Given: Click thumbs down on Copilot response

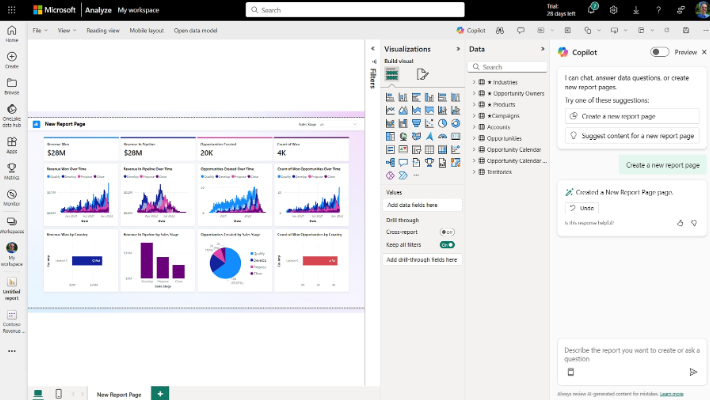Looking at the screenshot, I should [694, 223].
